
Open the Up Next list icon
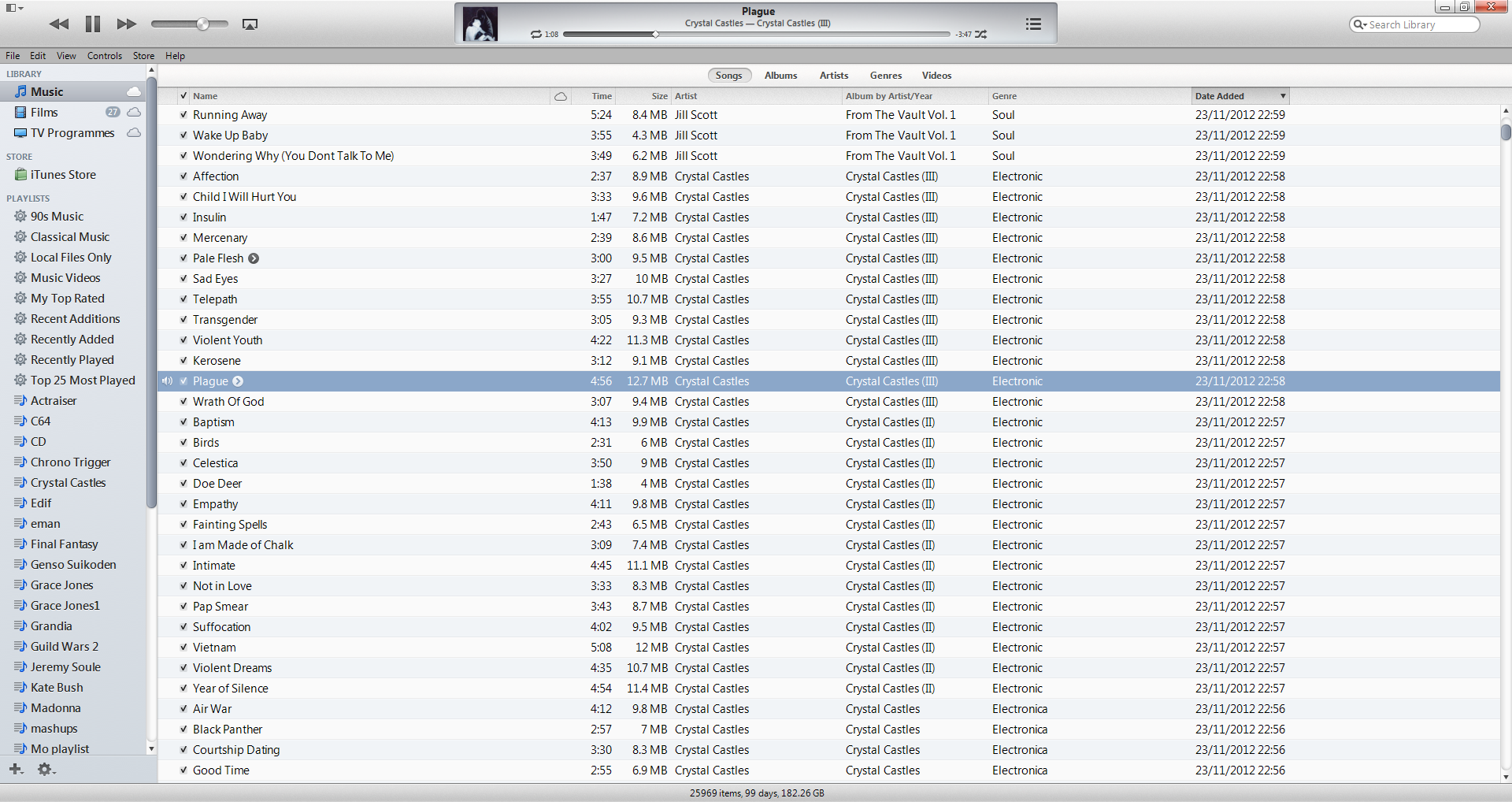(1033, 24)
